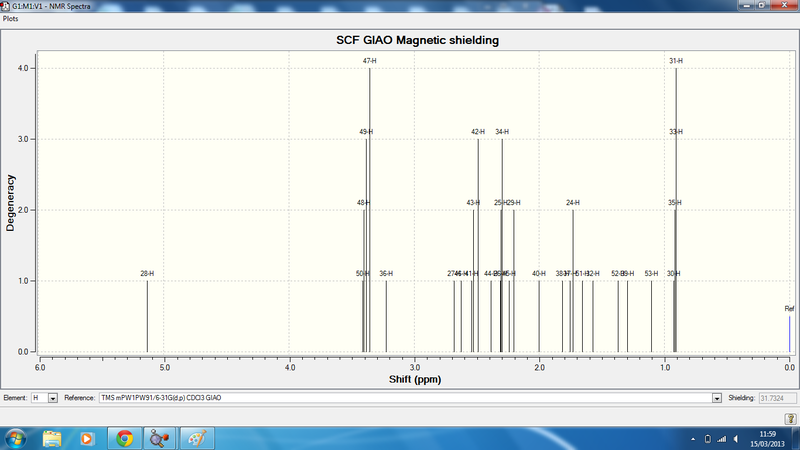The width and height of the screenshot is (800, 450).
Task: Click the plot title SCF GIAO Magnetic shielding
Action: (417, 40)
